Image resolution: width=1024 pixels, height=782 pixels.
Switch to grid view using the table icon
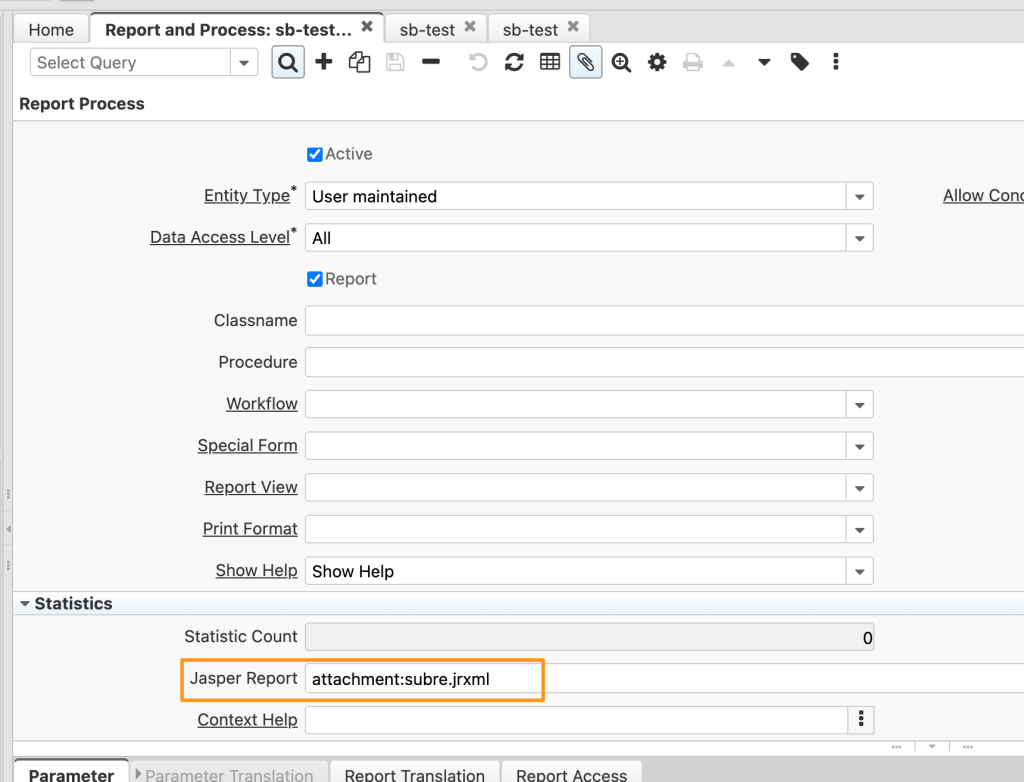pyautogui.click(x=549, y=61)
